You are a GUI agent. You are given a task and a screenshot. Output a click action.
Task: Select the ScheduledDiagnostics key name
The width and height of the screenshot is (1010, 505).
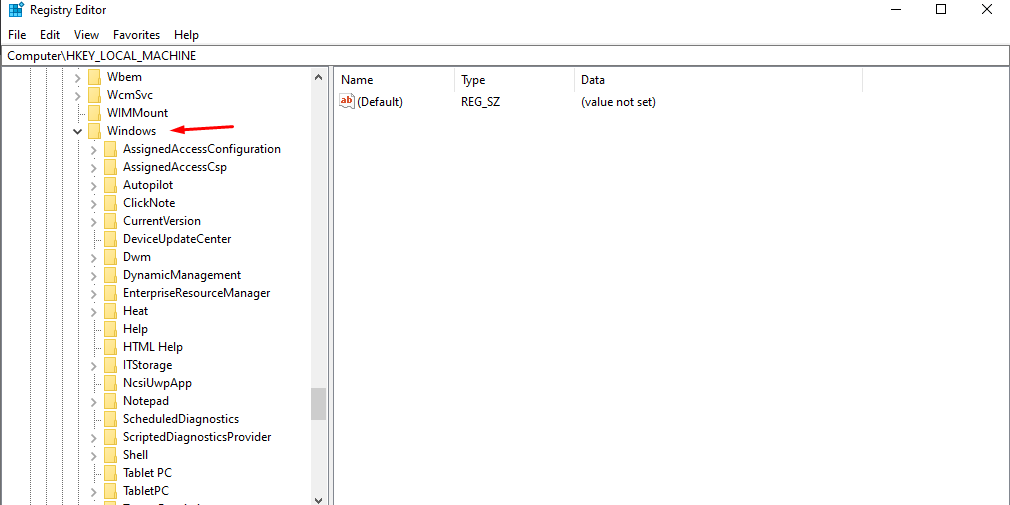click(181, 420)
